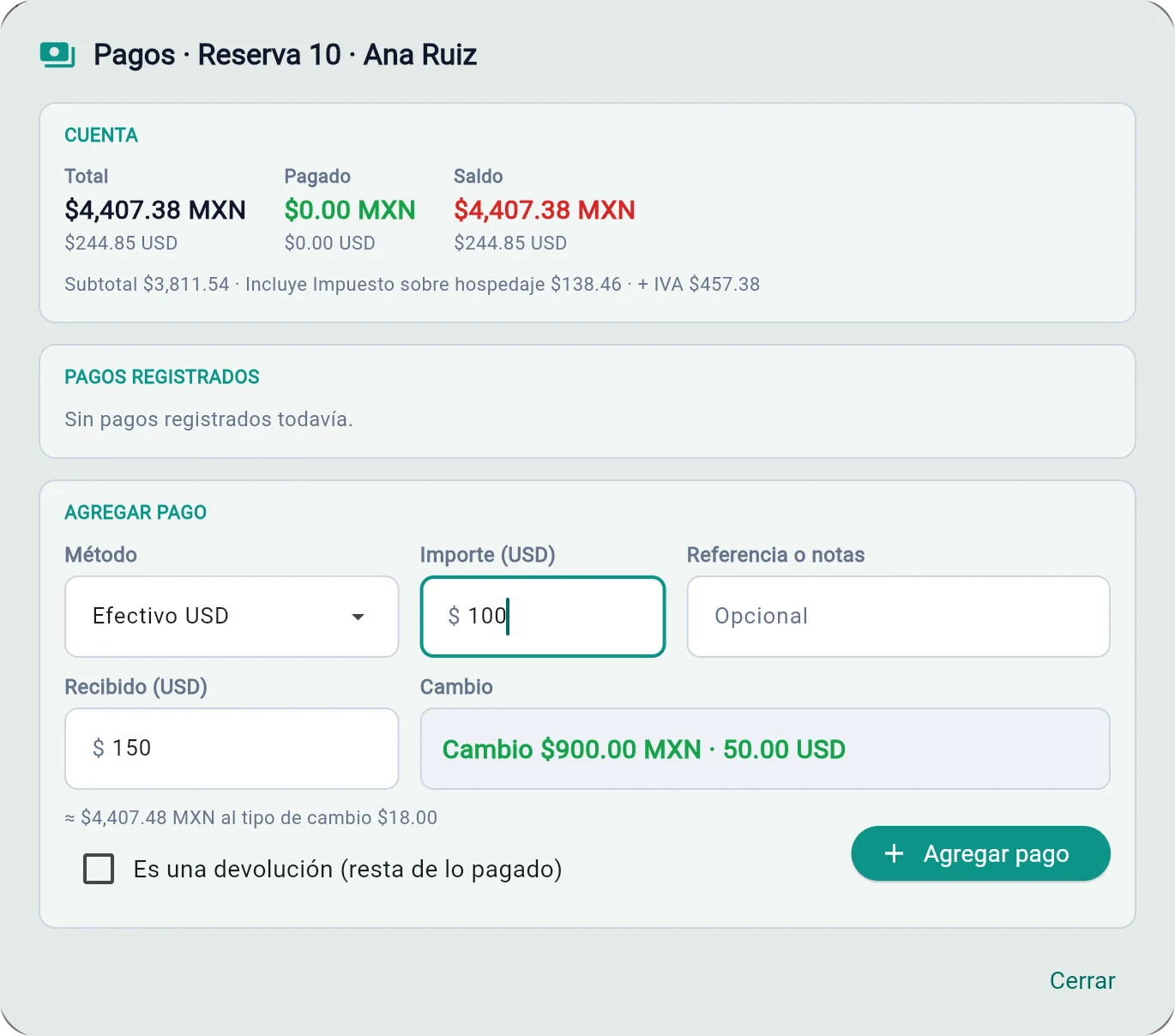Viewport: 1175px width, 1036px height.
Task: Click 'Sin pagos registrados todavía.' text
Action: tap(209, 419)
